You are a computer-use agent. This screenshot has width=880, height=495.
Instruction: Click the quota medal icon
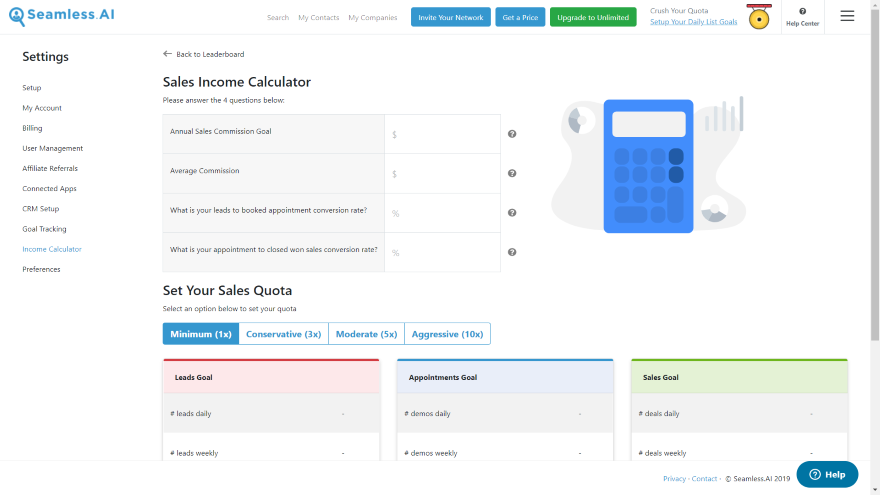point(759,18)
